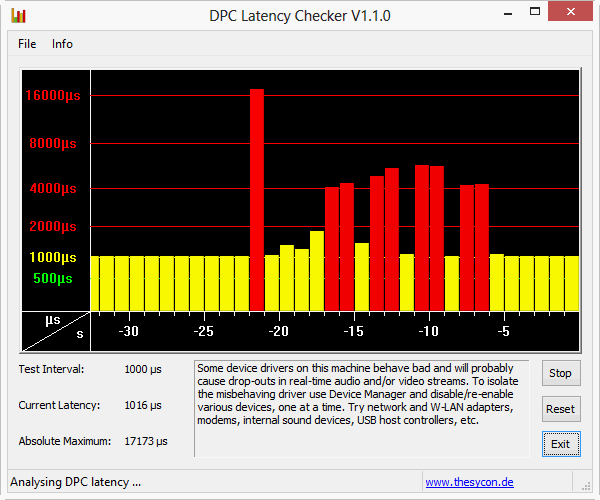The width and height of the screenshot is (600, 500).
Task: Click the 1000µs yellow axis label
Action: (x=53, y=257)
